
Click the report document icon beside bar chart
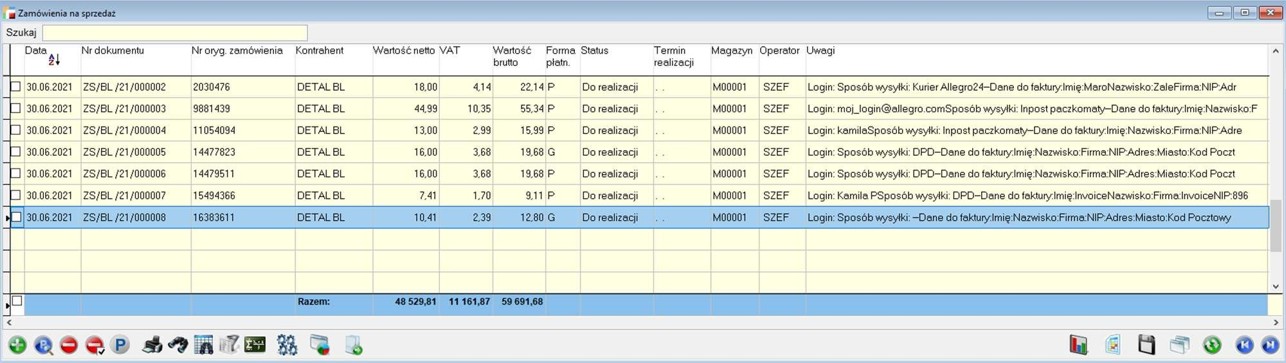pyautogui.click(x=1112, y=345)
